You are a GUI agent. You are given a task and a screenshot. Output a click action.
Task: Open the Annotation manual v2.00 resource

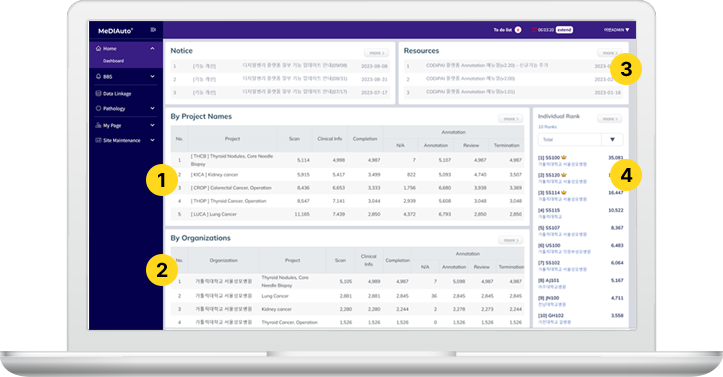[513, 79]
